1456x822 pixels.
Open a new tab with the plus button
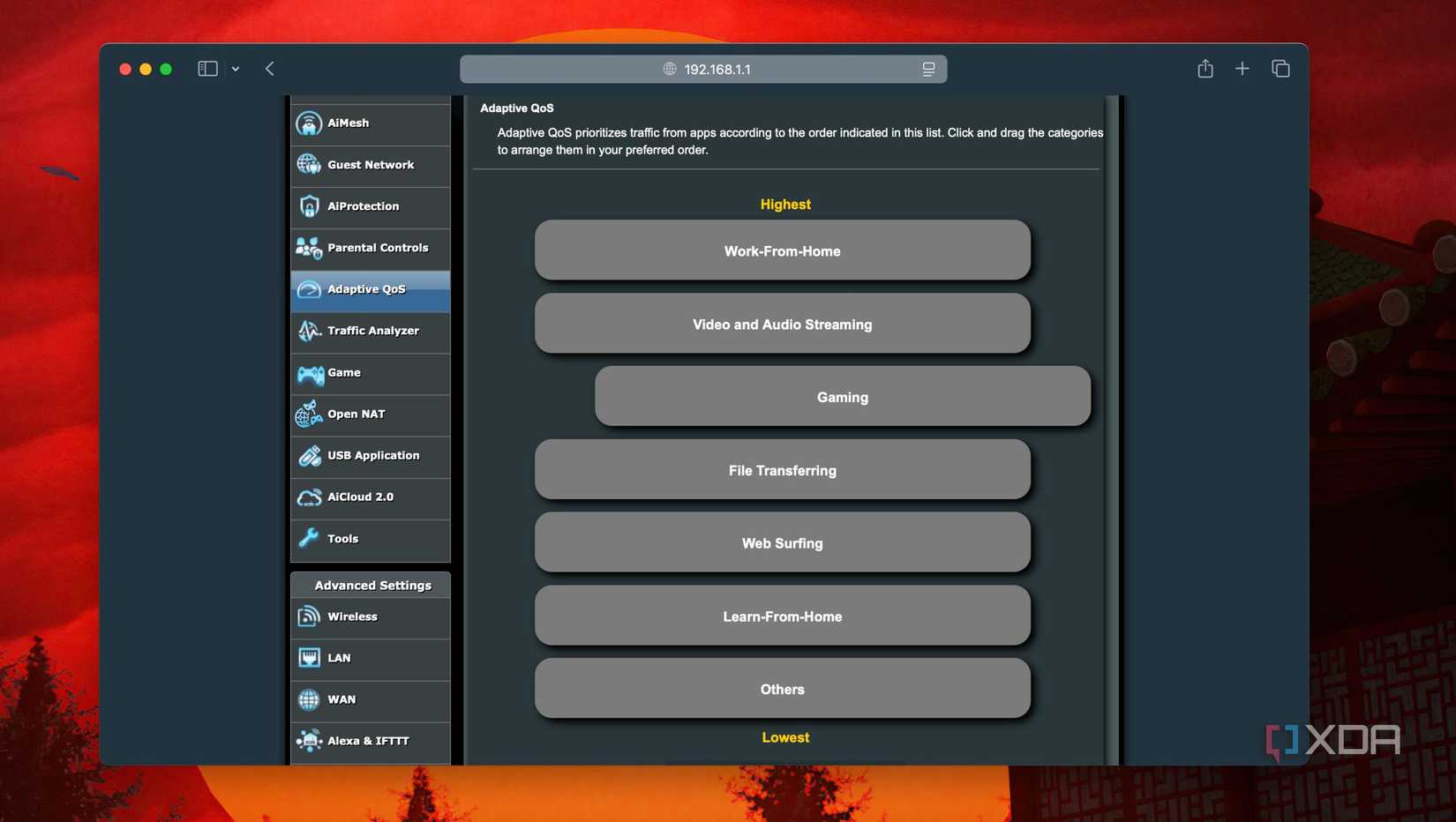coord(1242,68)
